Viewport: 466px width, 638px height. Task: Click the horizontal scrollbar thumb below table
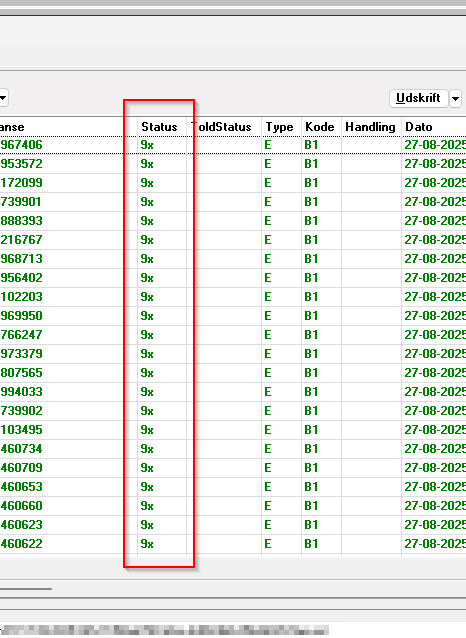coord(26,588)
